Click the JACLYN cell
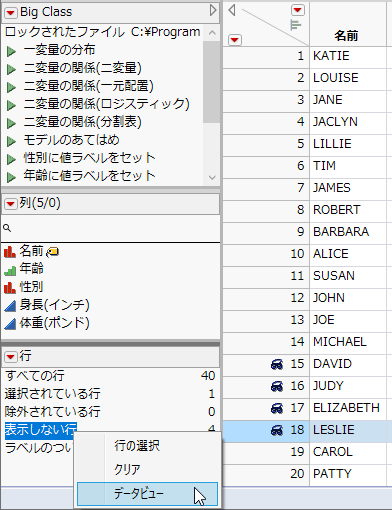 (347, 122)
